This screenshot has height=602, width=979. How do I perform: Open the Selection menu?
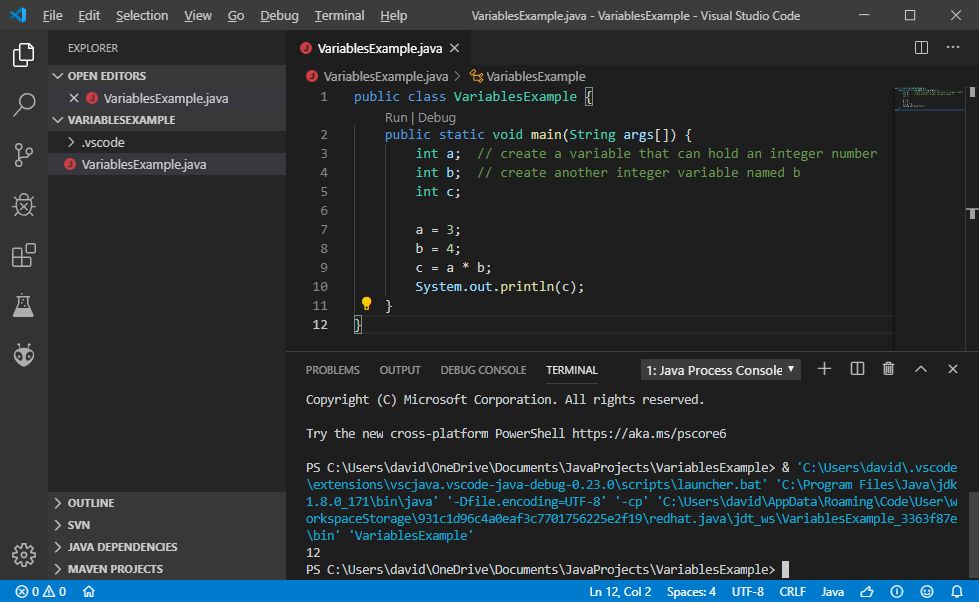(142, 16)
